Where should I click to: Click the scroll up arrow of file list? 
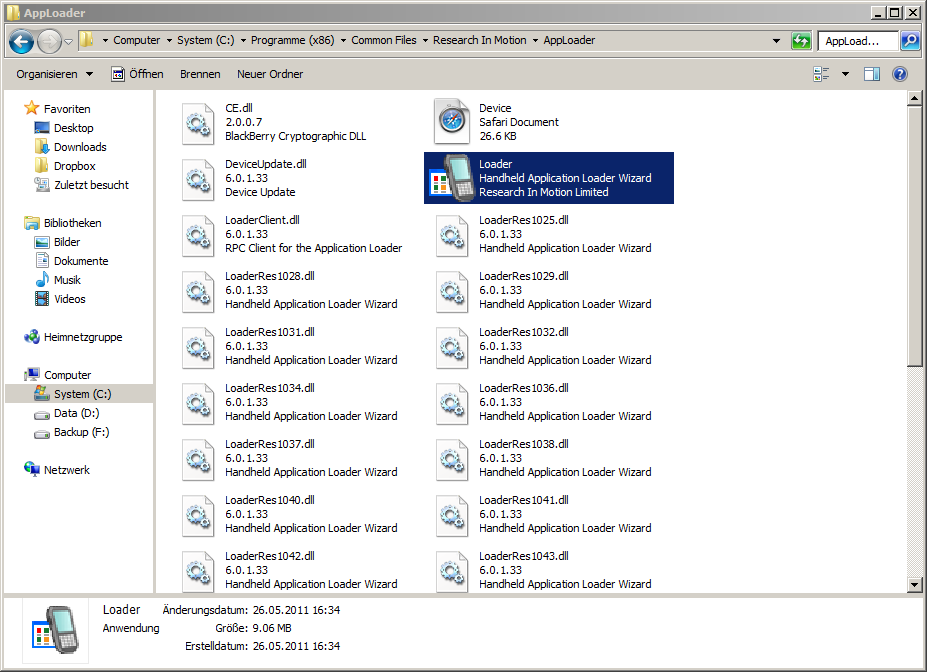pyautogui.click(x=914, y=98)
